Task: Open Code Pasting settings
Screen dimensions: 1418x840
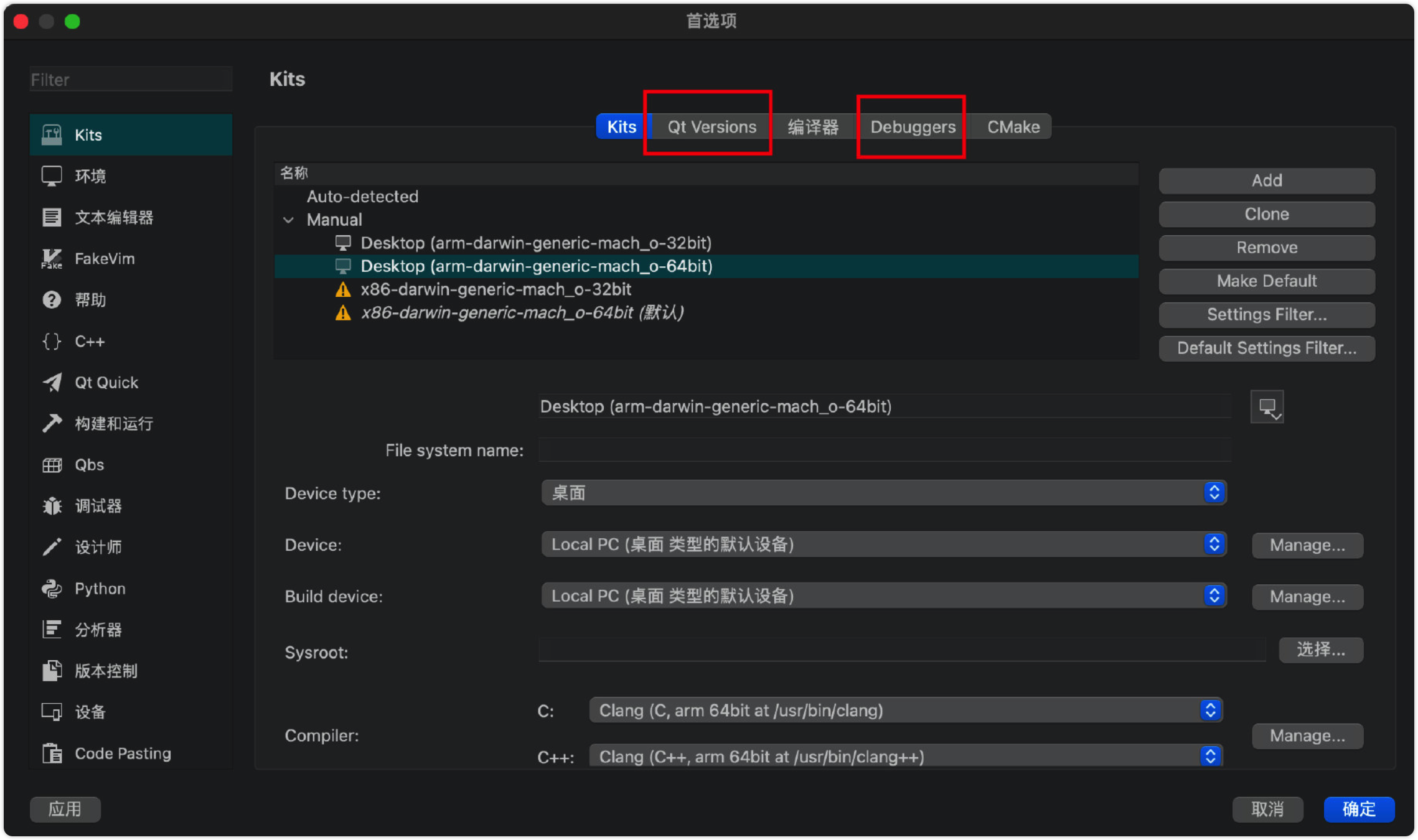Action: tap(123, 753)
